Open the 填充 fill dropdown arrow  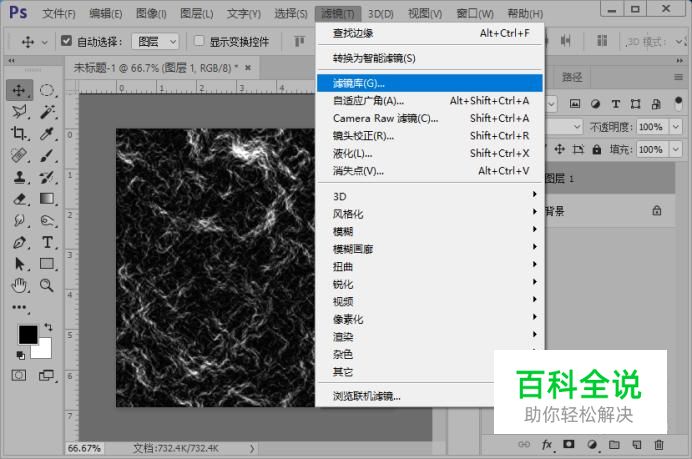(x=676, y=149)
